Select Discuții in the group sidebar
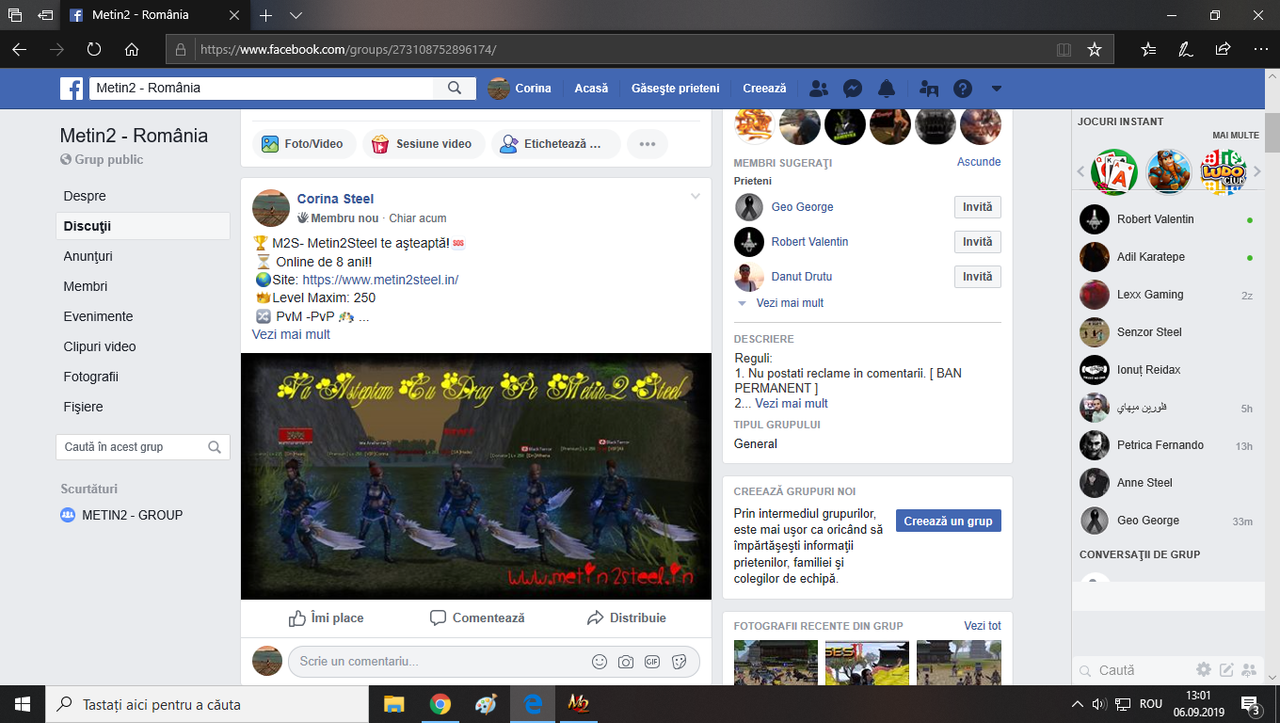1280x723 pixels. pos(143,226)
